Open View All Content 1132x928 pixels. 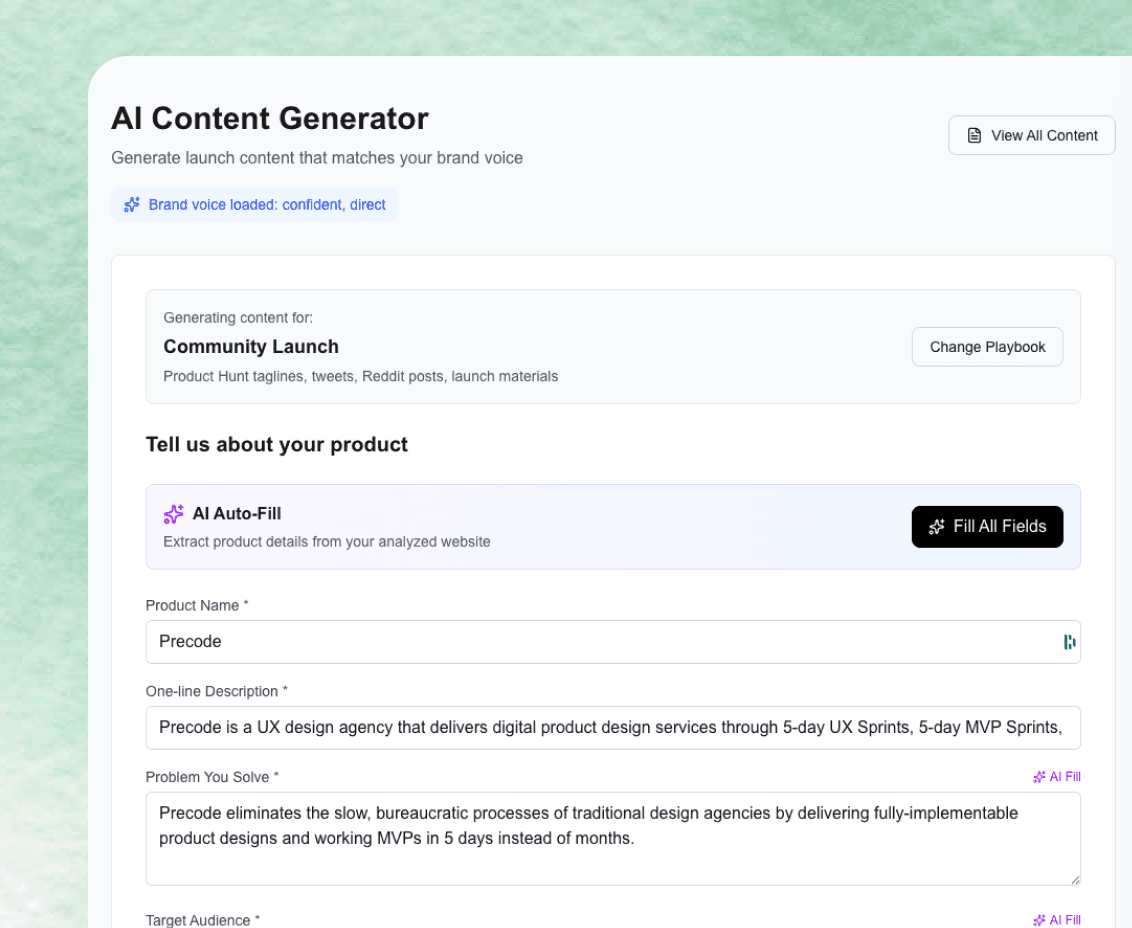coord(1031,135)
